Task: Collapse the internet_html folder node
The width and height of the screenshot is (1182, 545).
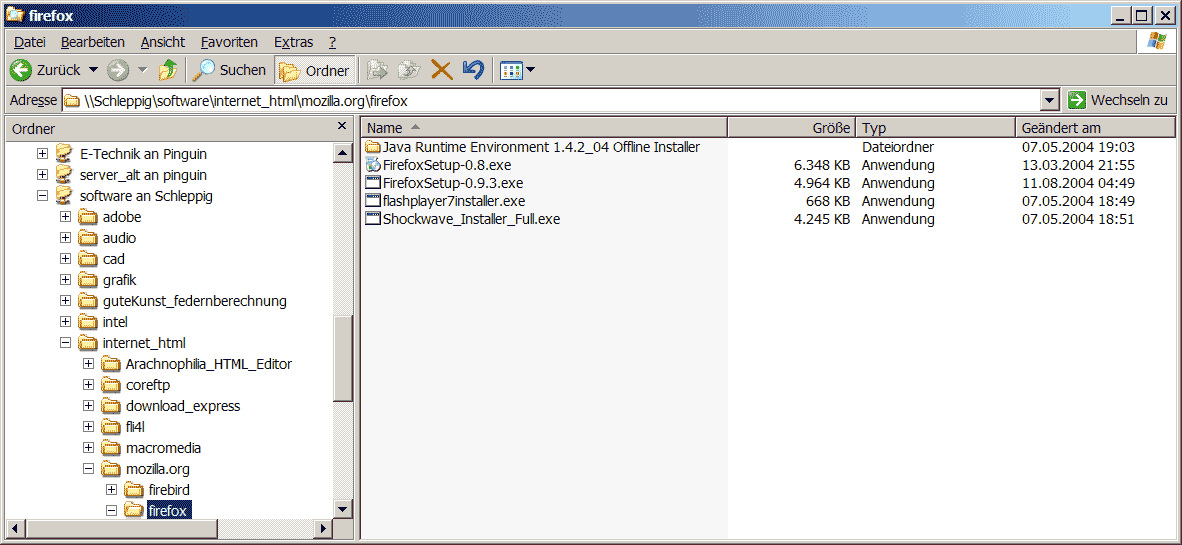Action: click(66, 343)
